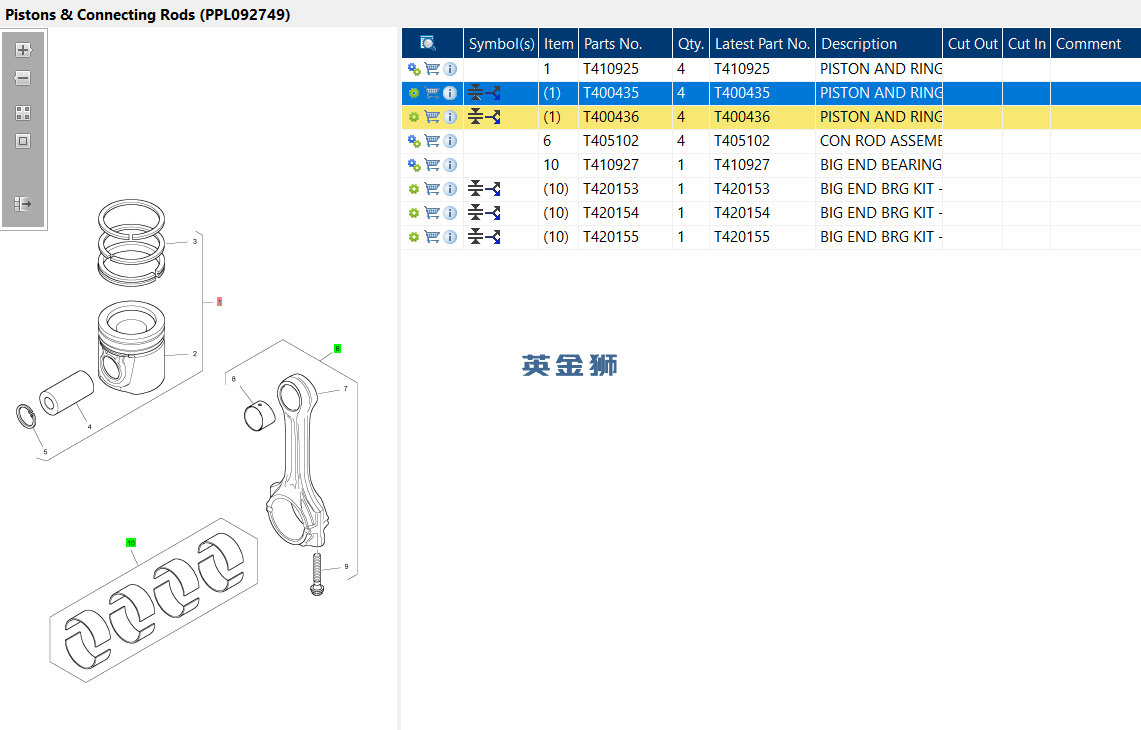Add T410927 to cart

click(x=432, y=165)
